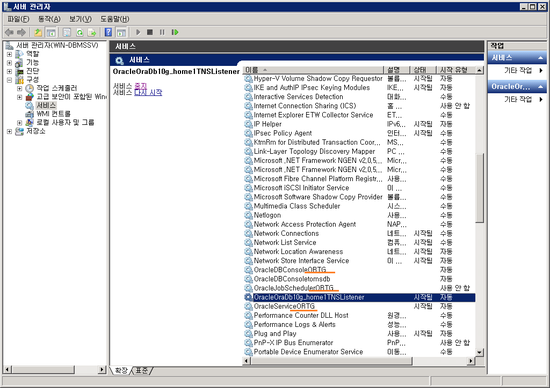This screenshot has height=388, width=550.
Task: Sort by the 상태 column header
Action: click(x=423, y=70)
